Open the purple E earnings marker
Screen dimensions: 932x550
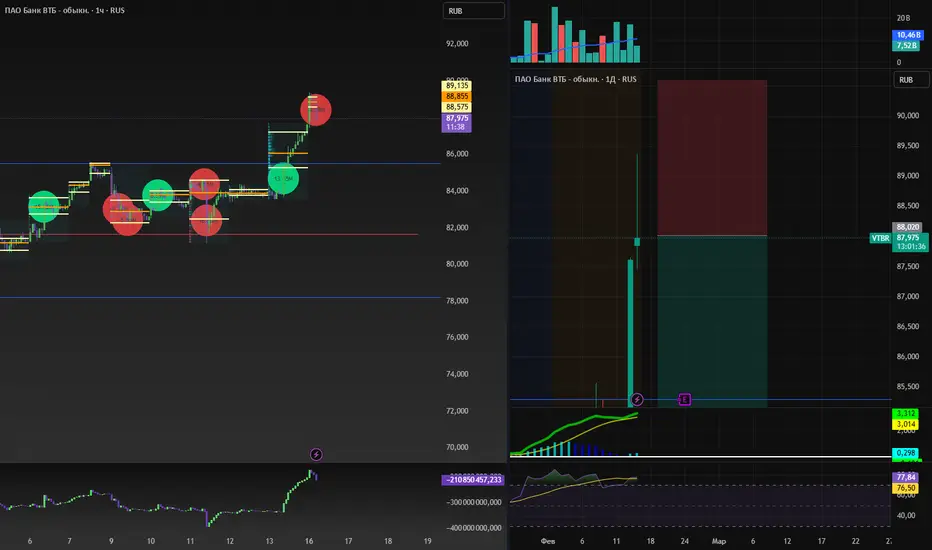pos(684,400)
